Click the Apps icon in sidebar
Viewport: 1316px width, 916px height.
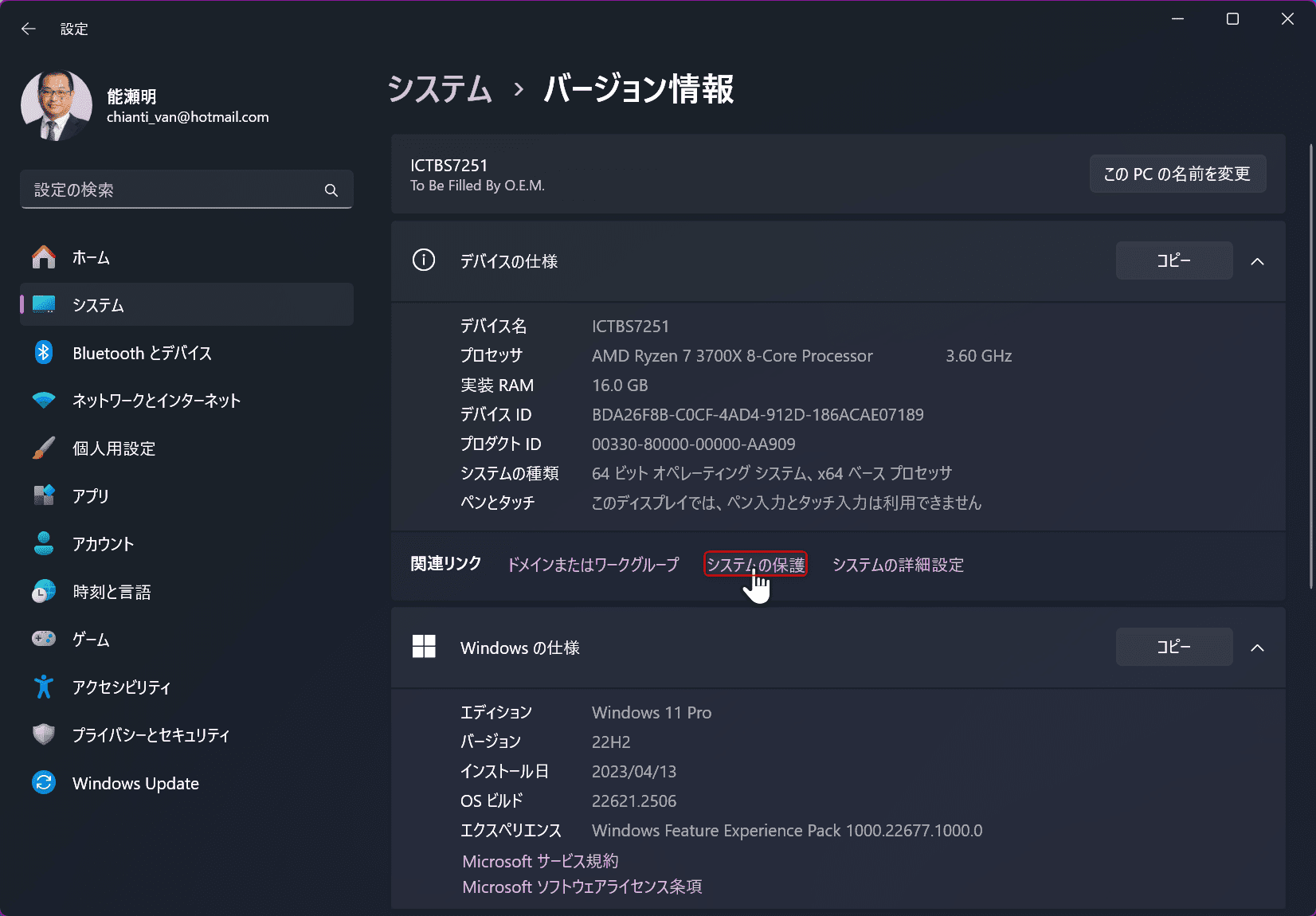coord(44,495)
